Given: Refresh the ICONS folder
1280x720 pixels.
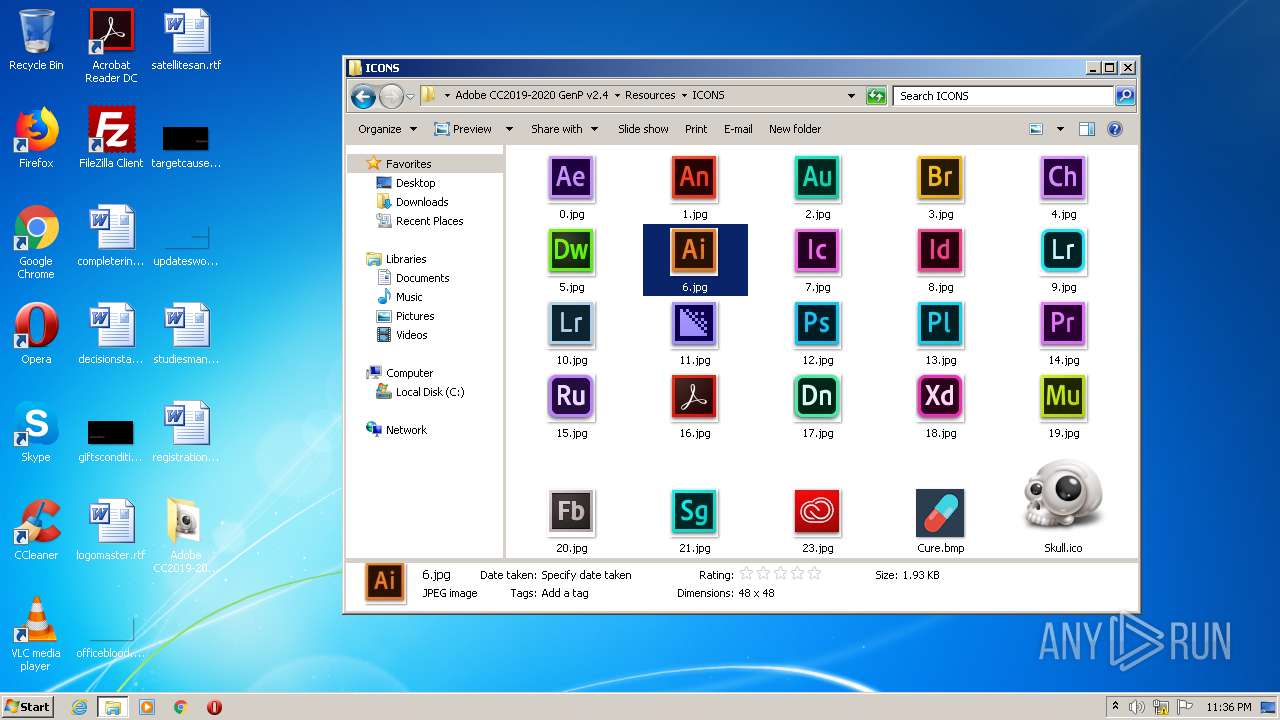Looking at the screenshot, I should click(x=876, y=96).
